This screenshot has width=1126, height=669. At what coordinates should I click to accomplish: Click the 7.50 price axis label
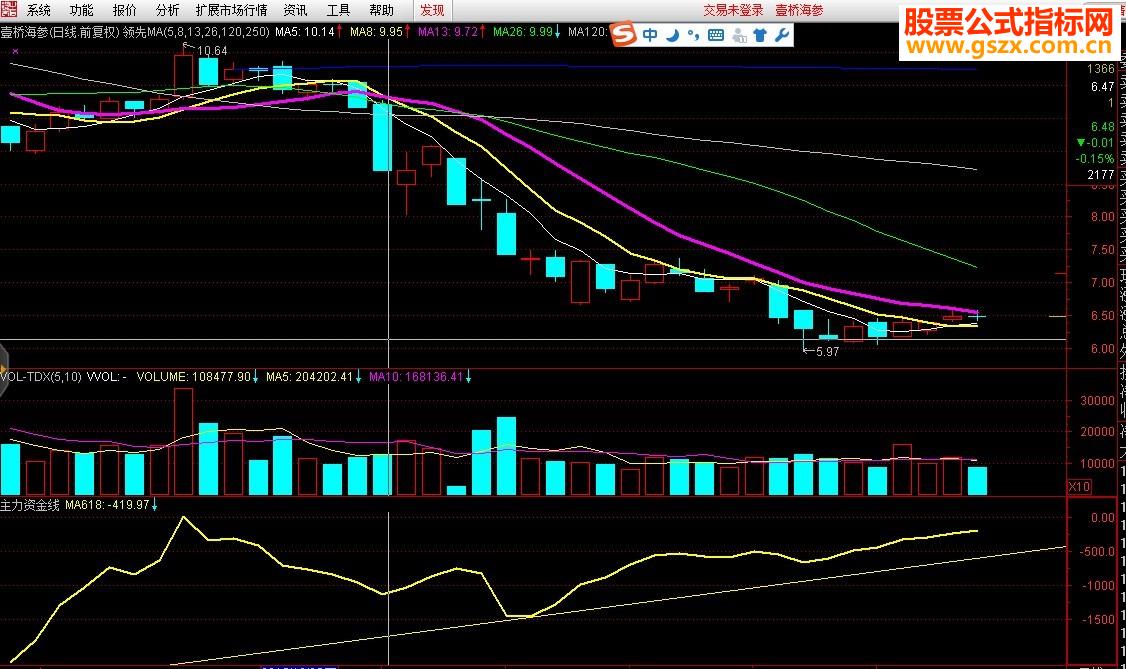point(1102,250)
